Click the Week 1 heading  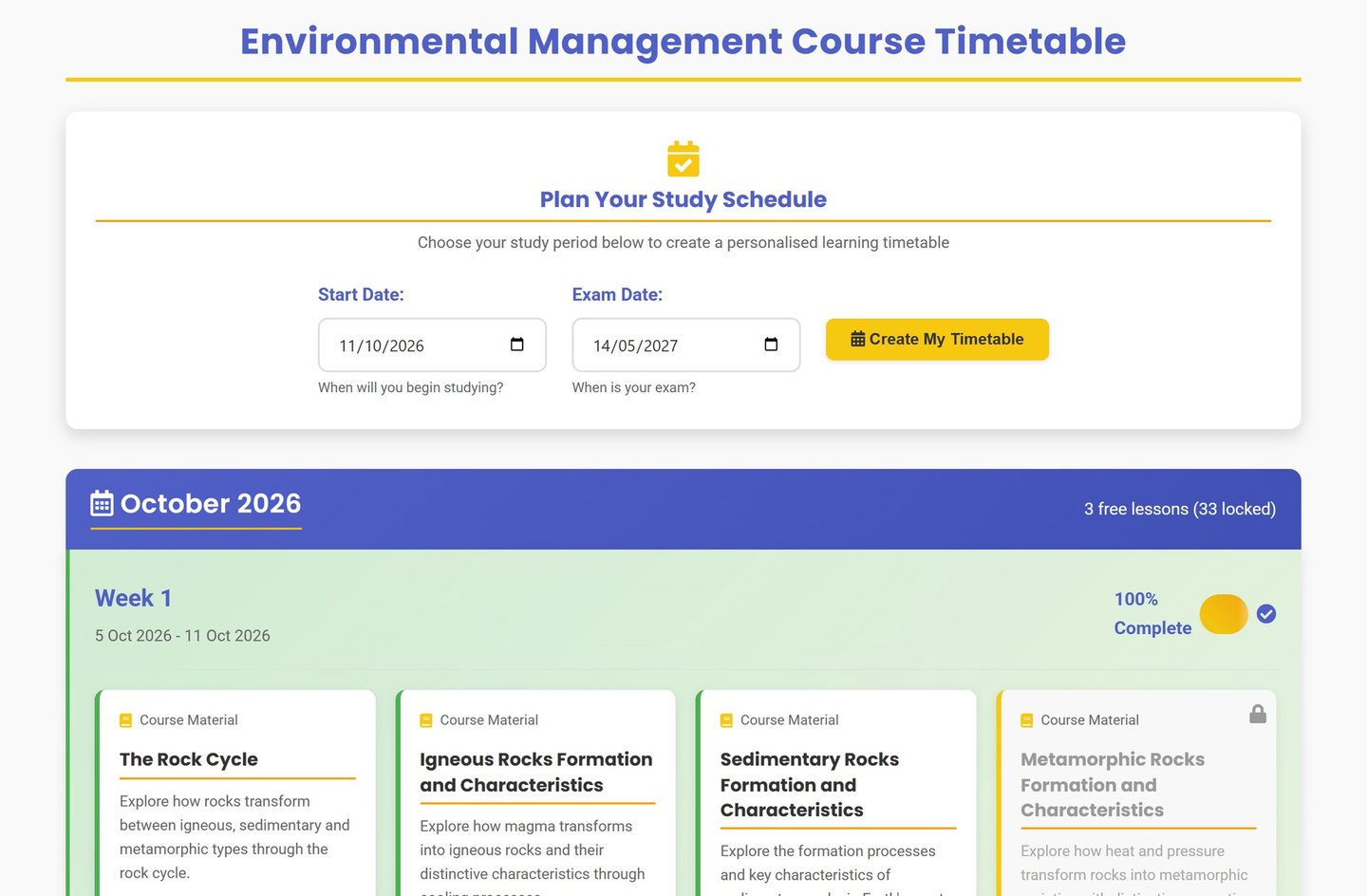pyautogui.click(x=133, y=598)
